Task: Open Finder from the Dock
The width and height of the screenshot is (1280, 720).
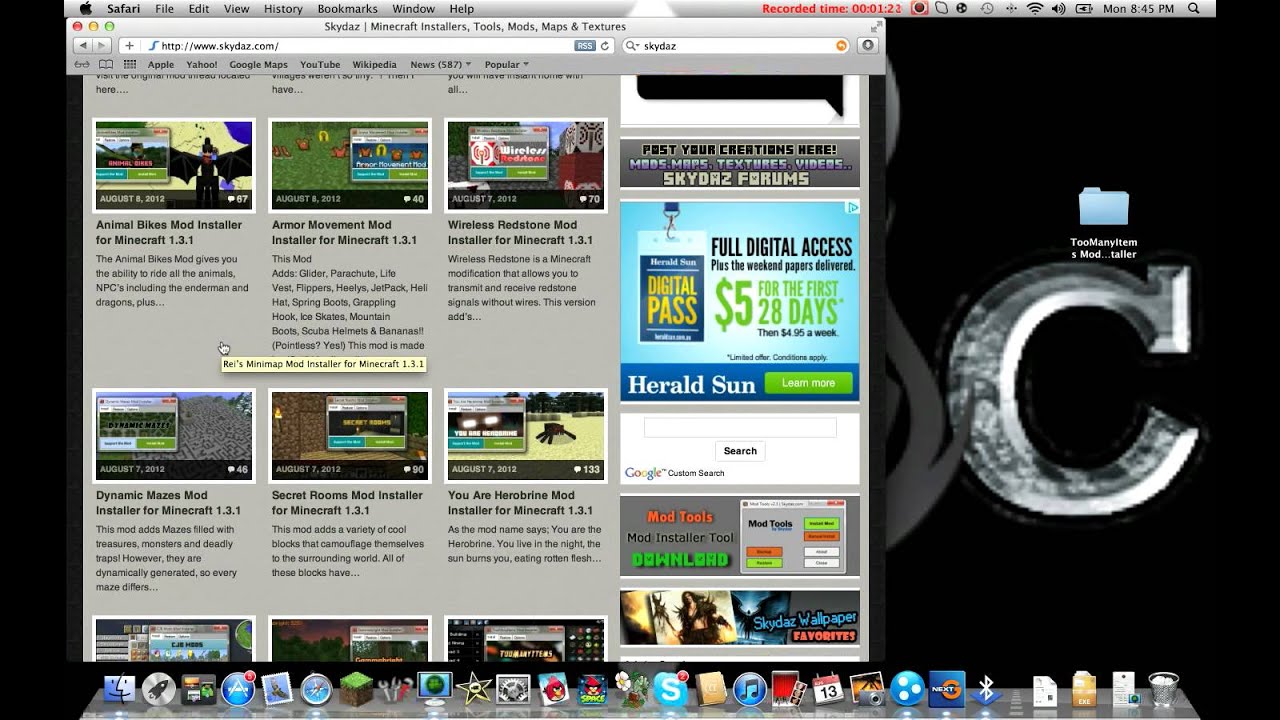Action: coord(119,688)
